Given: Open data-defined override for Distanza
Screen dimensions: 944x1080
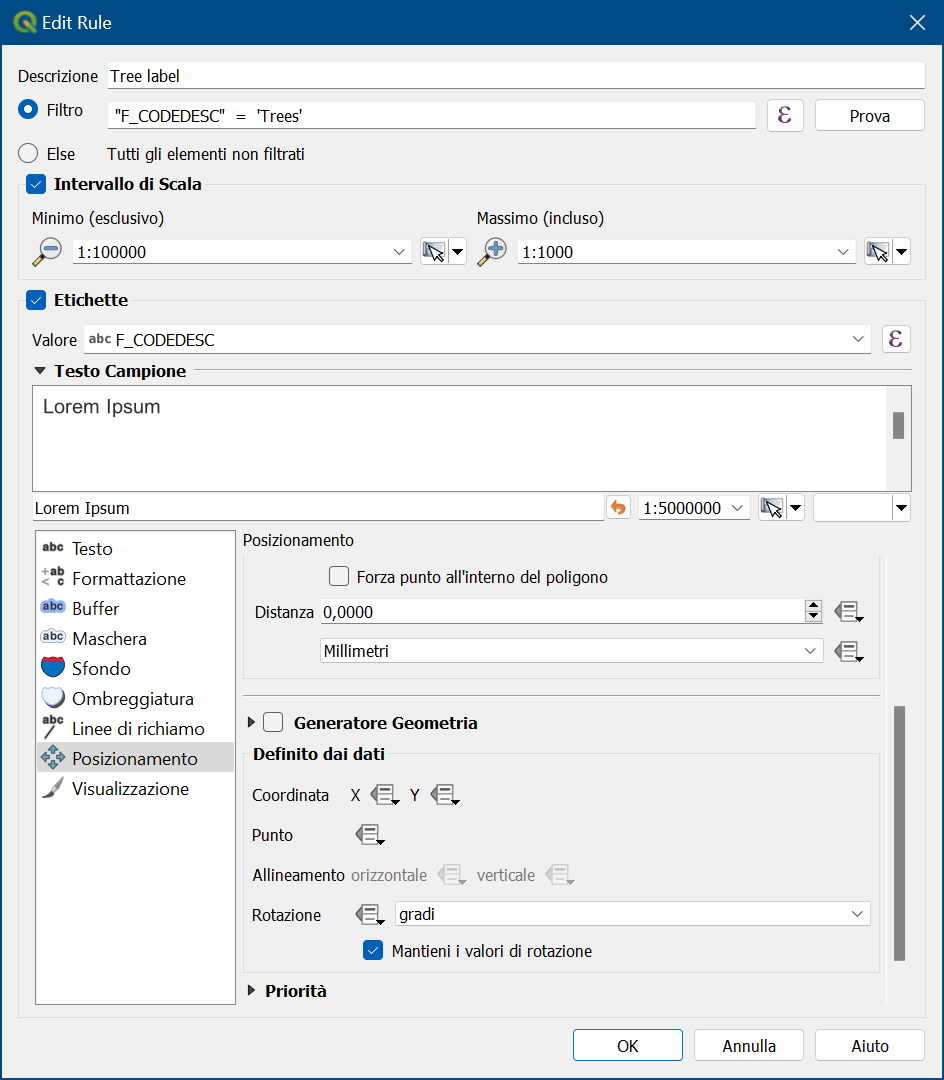Looking at the screenshot, I should pyautogui.click(x=849, y=612).
